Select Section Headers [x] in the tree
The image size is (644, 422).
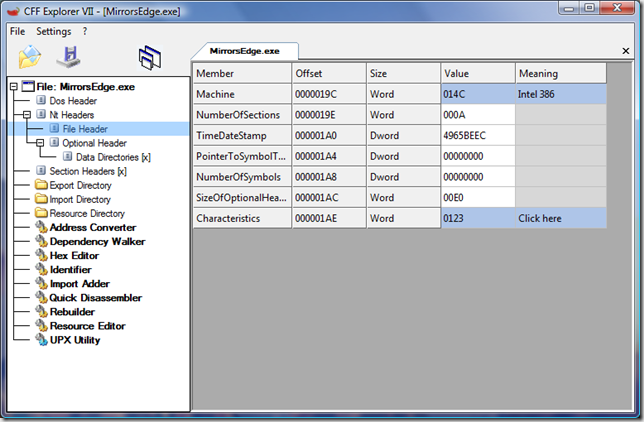(88, 171)
